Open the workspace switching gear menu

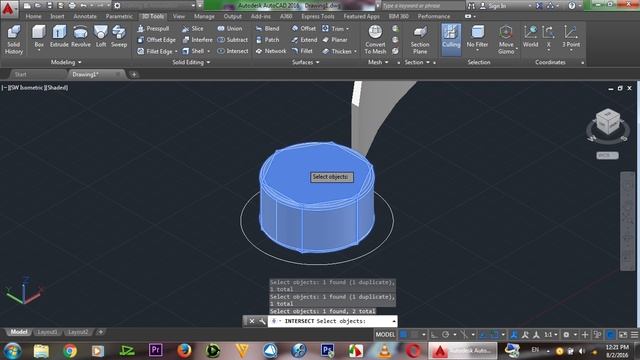[566, 335]
